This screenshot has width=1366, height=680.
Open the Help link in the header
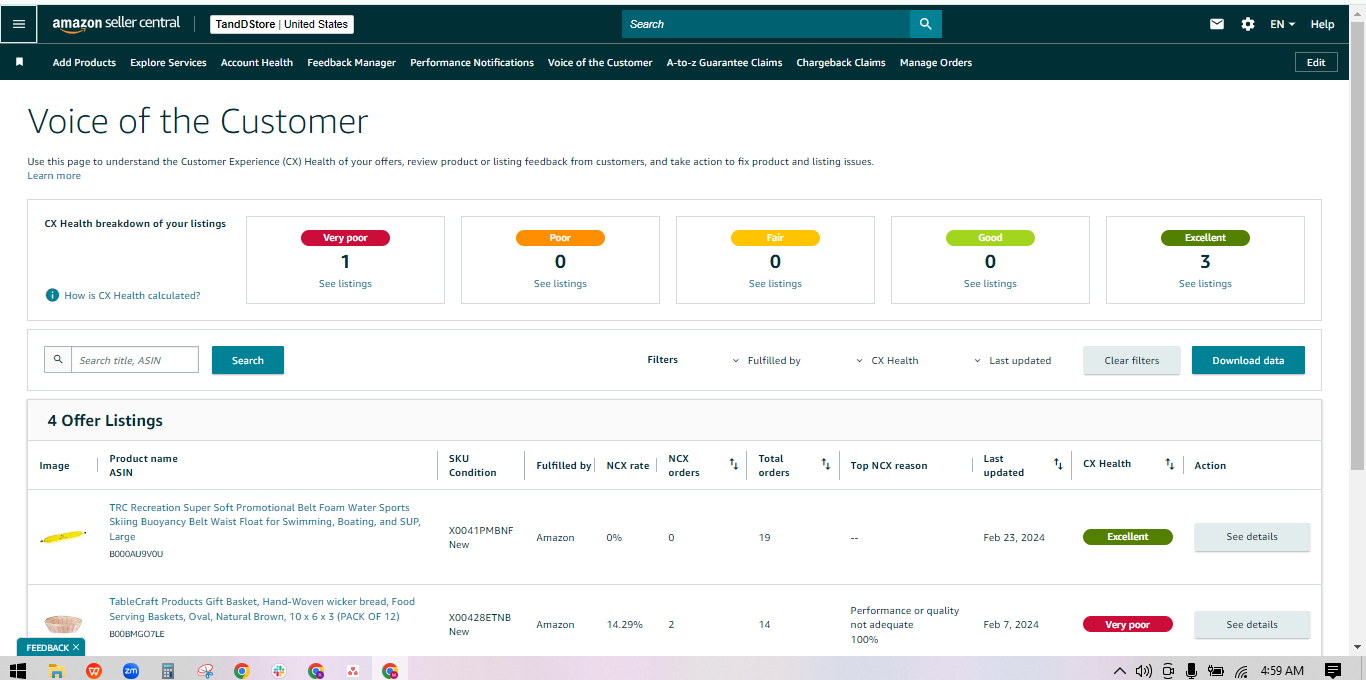point(1322,24)
